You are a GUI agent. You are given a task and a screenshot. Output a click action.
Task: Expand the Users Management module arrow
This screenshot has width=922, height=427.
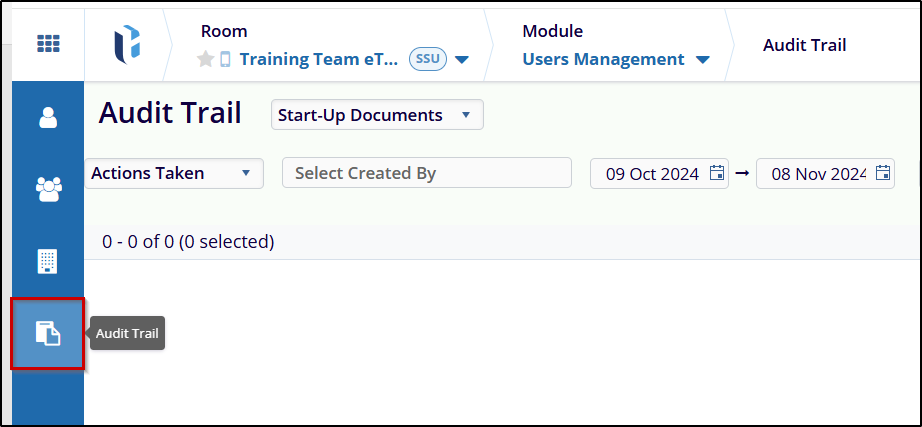(702, 59)
